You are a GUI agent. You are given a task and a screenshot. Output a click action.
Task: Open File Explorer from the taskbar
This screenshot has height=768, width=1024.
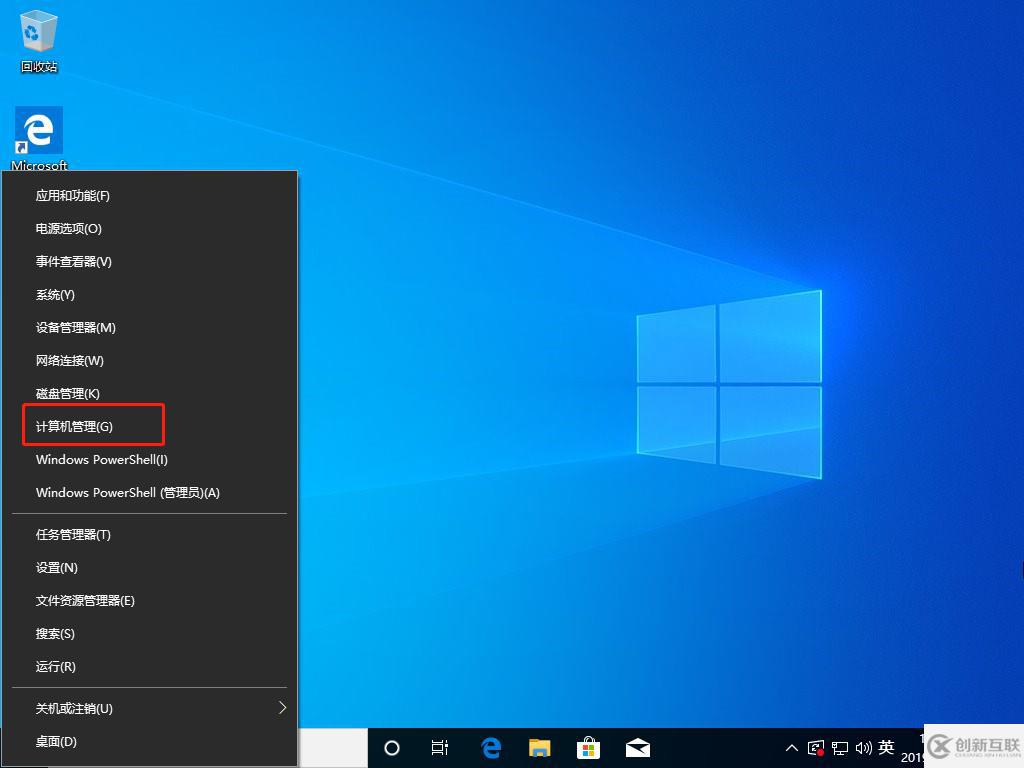[x=539, y=748]
